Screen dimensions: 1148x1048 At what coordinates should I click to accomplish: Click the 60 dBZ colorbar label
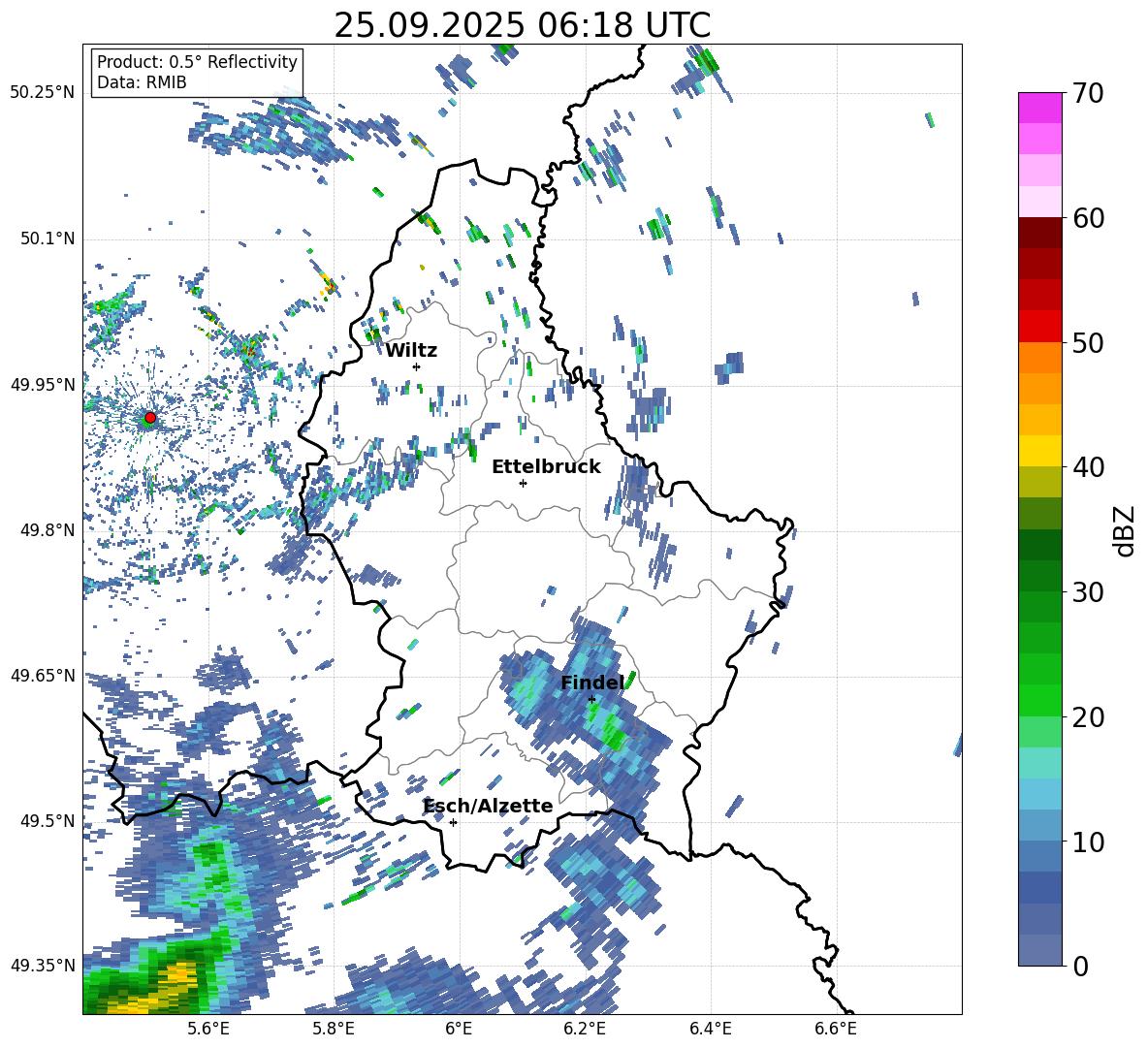click(x=1088, y=218)
